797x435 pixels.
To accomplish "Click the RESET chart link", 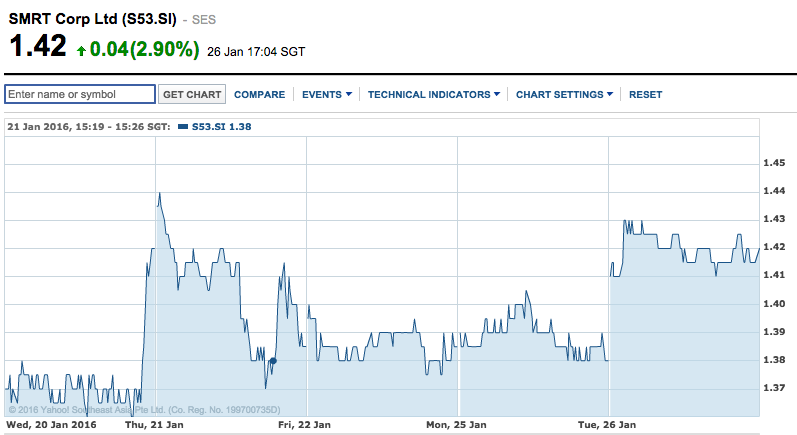I will [646, 95].
